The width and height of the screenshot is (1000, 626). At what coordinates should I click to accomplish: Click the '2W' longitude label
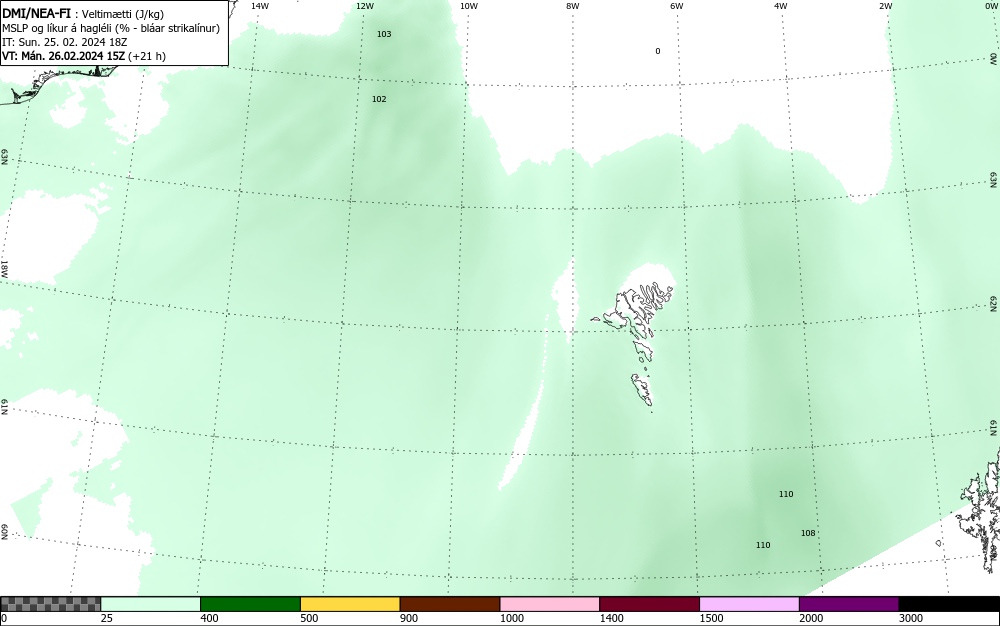pos(885,6)
